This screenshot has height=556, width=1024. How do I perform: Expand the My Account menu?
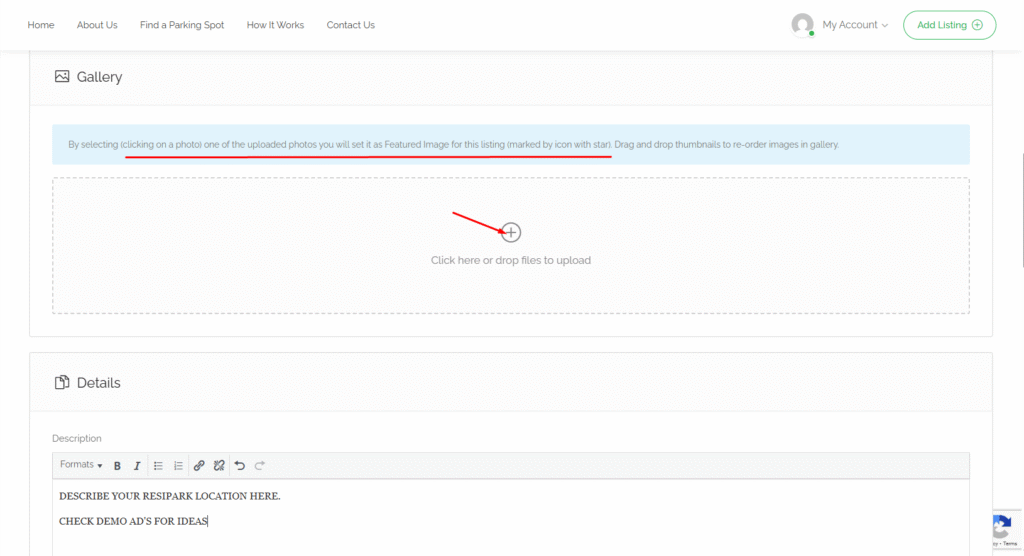click(854, 25)
